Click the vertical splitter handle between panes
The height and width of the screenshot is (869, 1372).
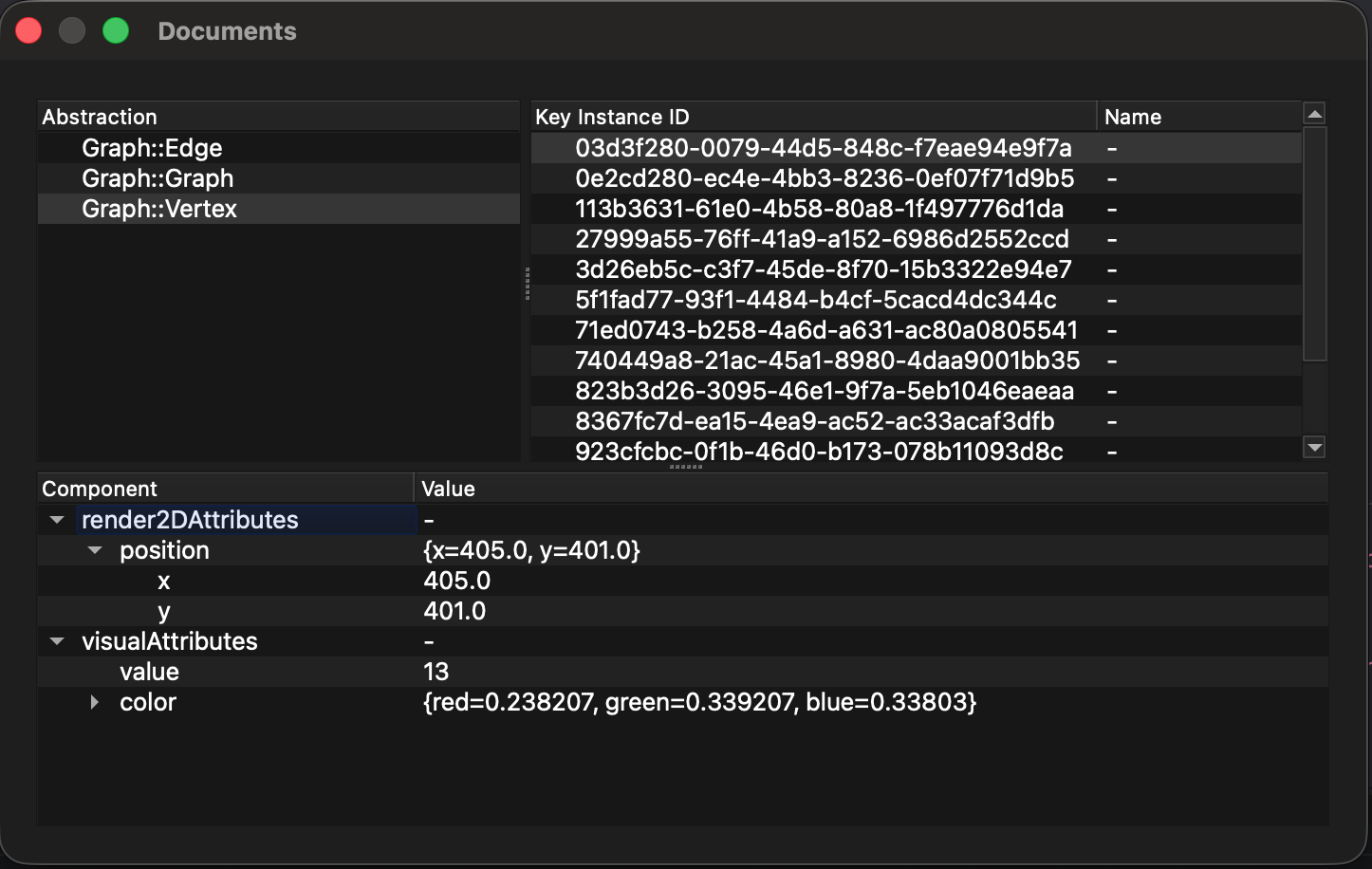point(527,284)
